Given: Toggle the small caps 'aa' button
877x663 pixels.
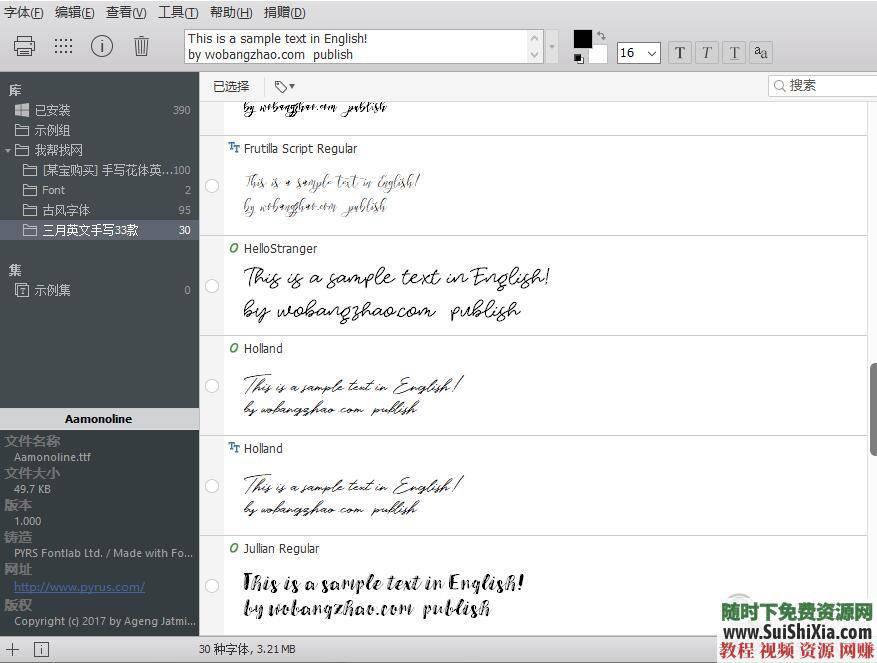Looking at the screenshot, I should click(761, 53).
